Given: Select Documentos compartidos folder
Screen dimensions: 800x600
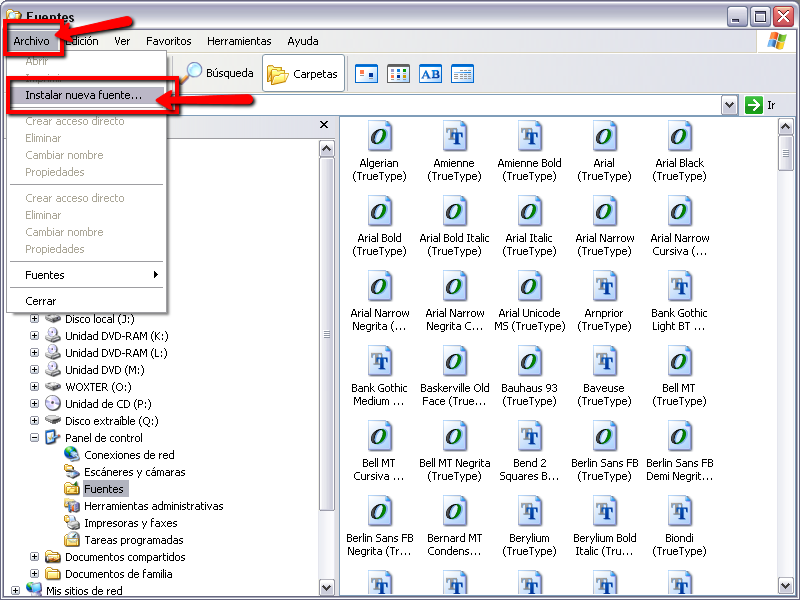Looking at the screenshot, I should (x=125, y=557).
